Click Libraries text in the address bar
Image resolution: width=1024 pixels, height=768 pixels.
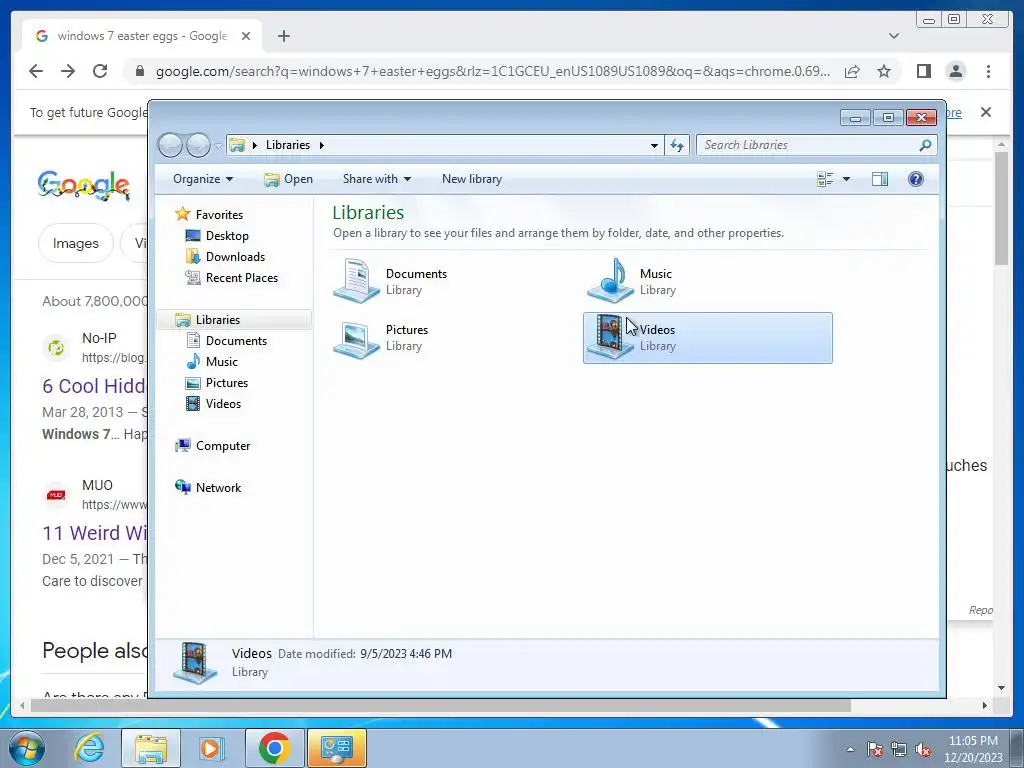pyautogui.click(x=287, y=145)
